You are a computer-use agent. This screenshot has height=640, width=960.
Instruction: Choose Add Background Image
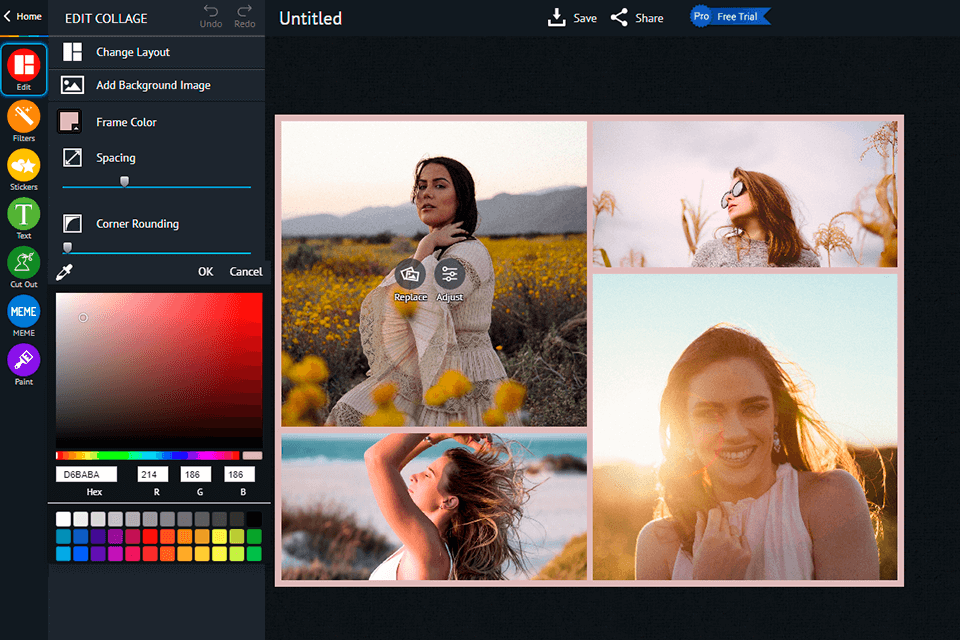[152, 86]
